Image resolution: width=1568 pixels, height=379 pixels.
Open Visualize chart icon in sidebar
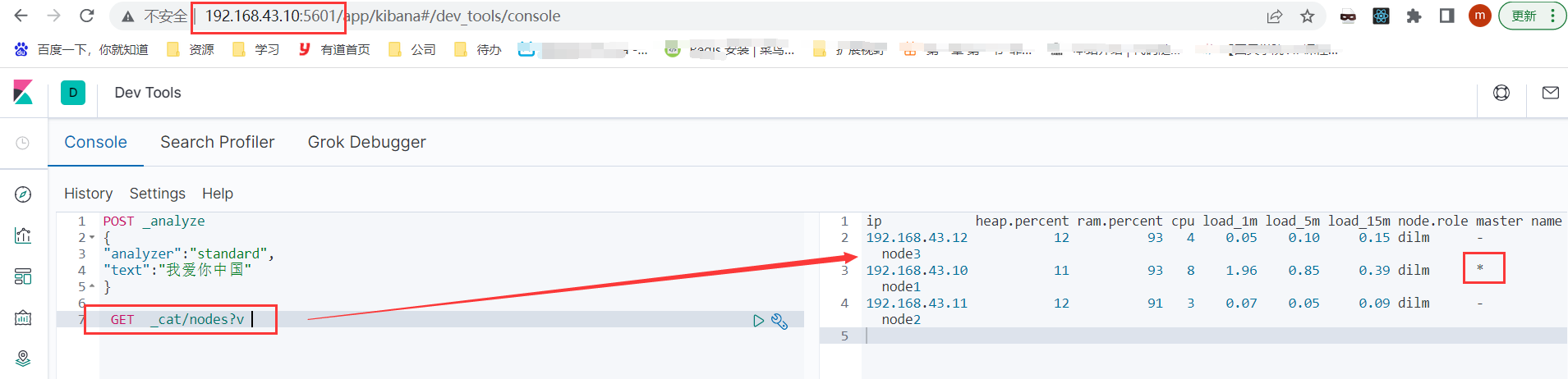(23, 235)
